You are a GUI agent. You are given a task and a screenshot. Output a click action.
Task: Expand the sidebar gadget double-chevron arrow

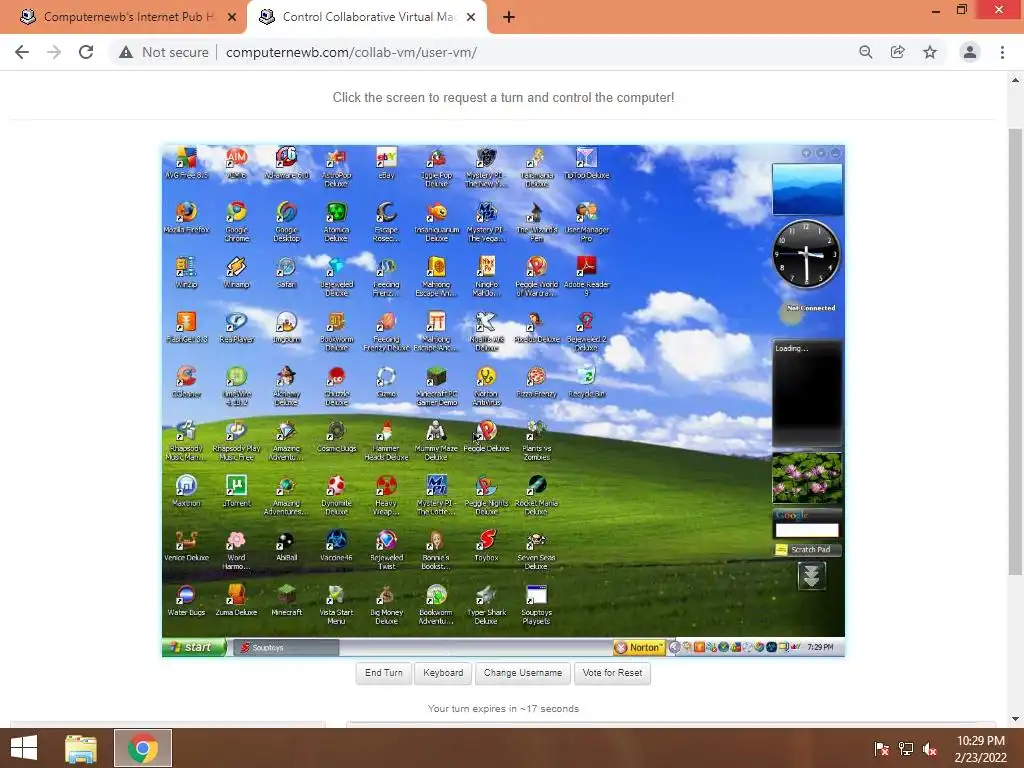click(811, 575)
